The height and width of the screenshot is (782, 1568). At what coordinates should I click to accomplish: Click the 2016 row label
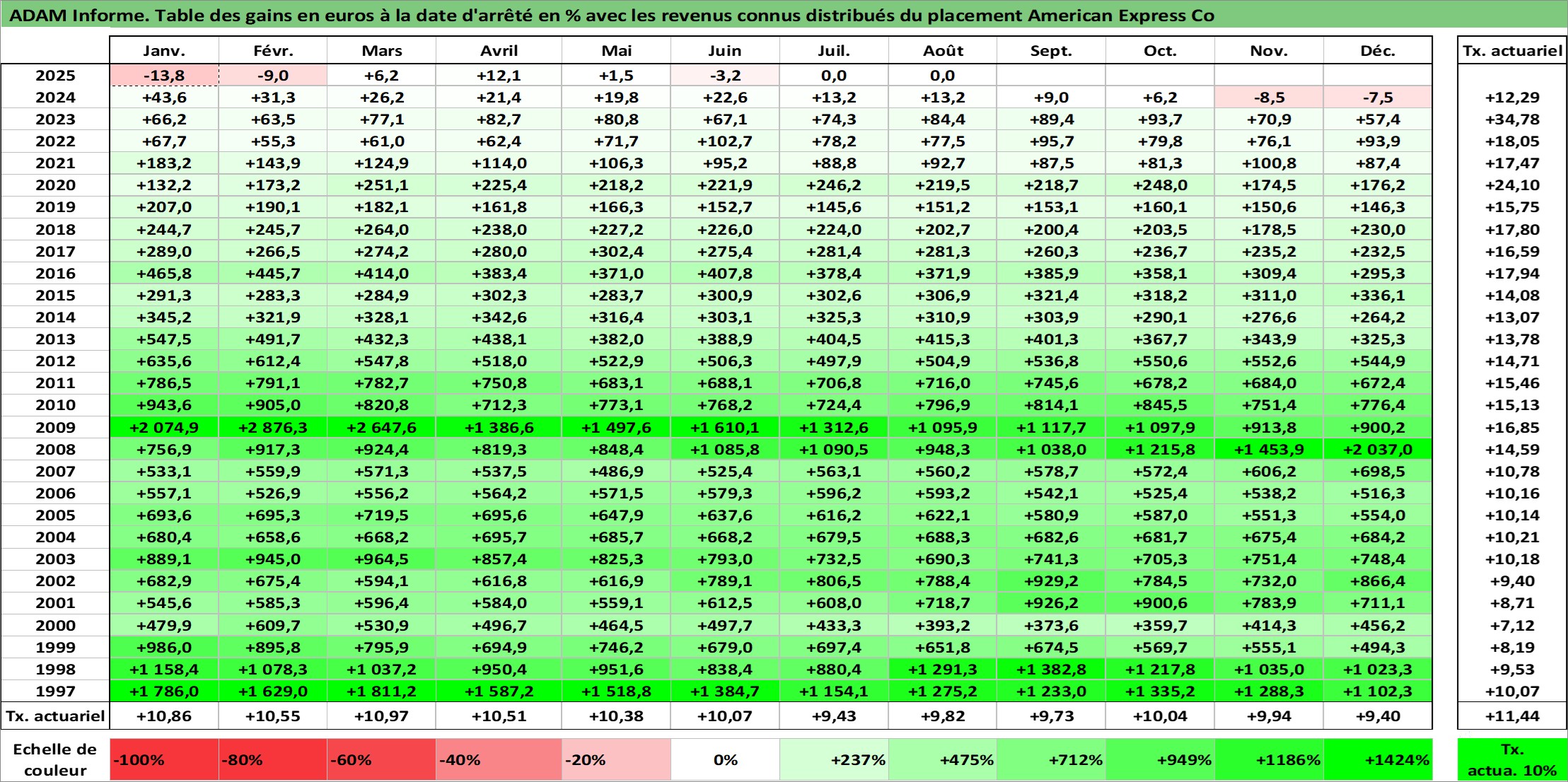coord(55,273)
